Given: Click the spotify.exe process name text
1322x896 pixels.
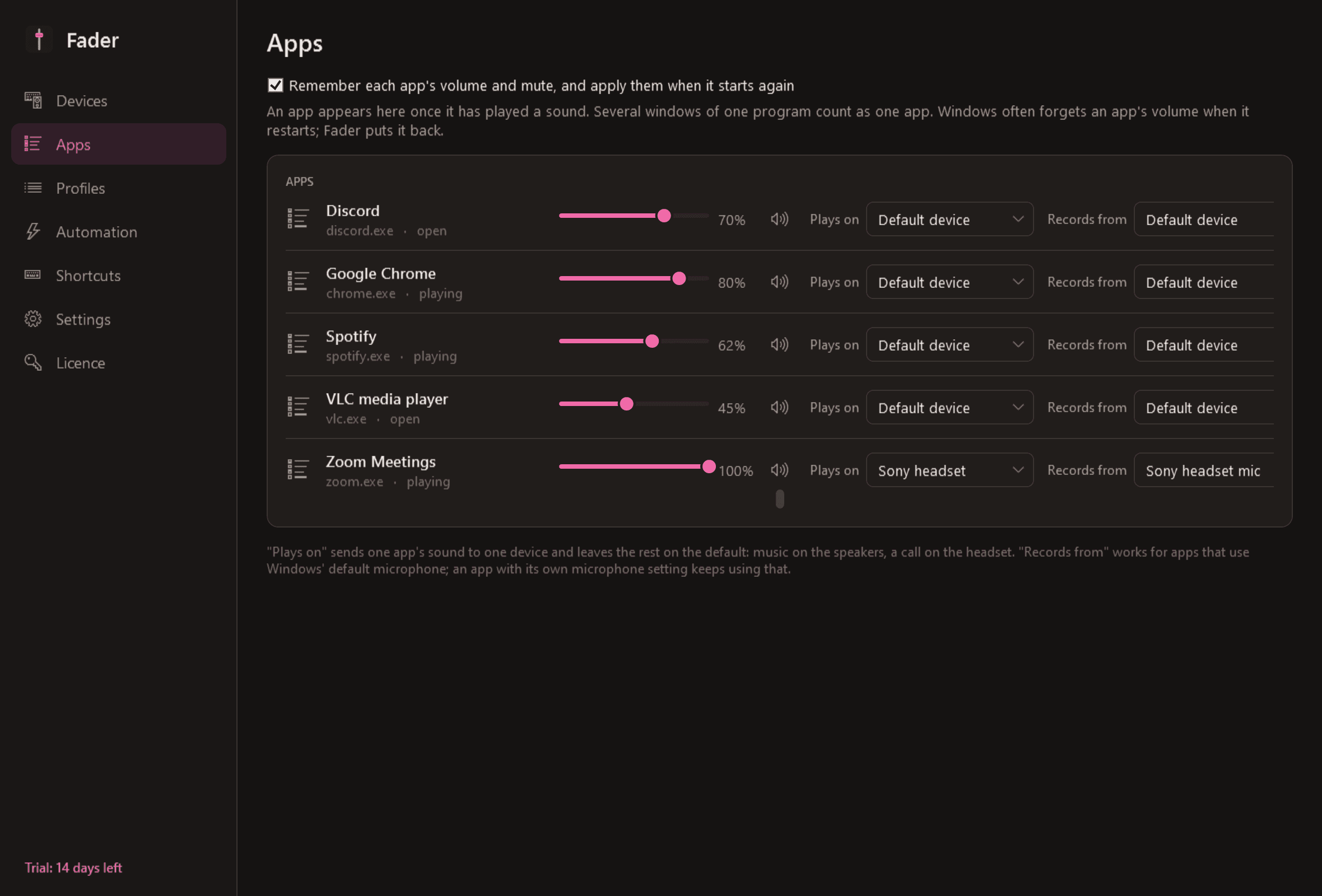Looking at the screenshot, I should coord(358,356).
